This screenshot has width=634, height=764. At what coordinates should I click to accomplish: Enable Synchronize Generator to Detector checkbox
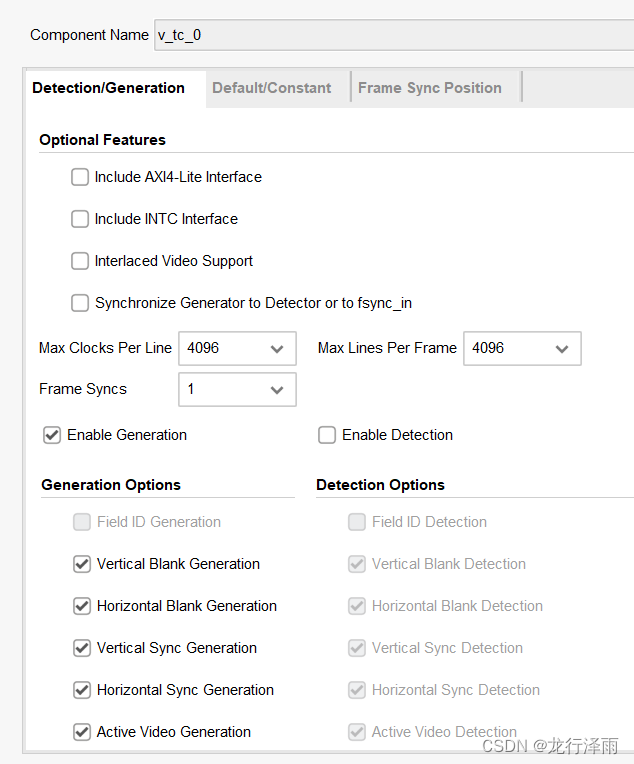[80, 303]
